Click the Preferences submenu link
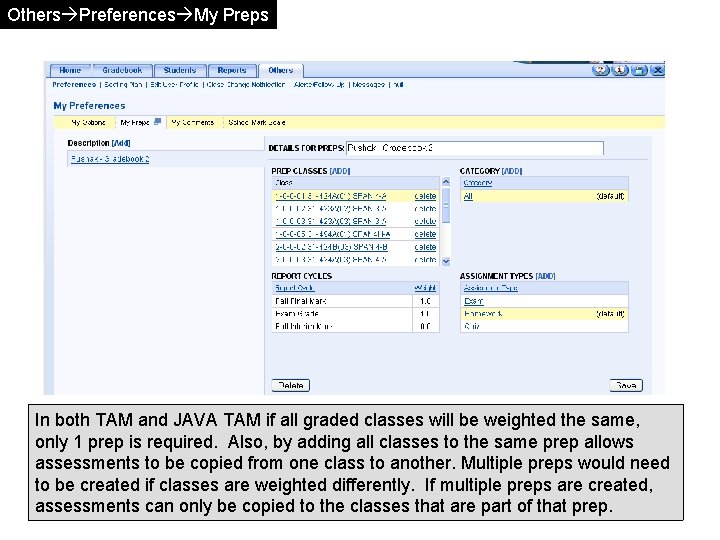Screen dimensions: 720x540 74,84
